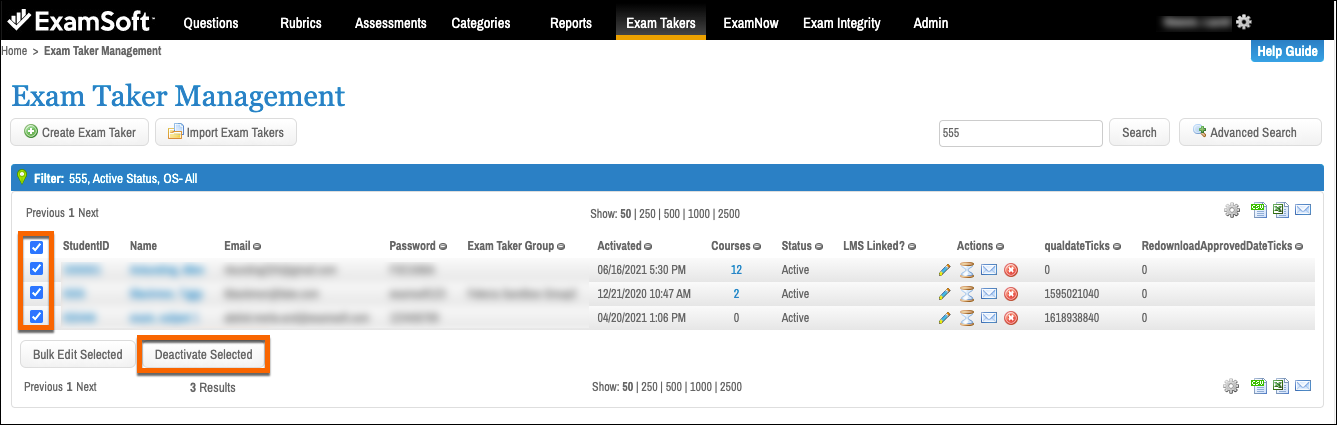
Task: Sort by the Name column header
Action: tap(144, 246)
